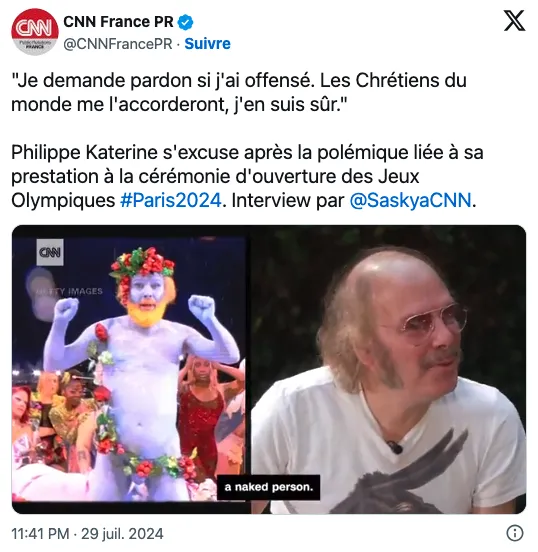
Task: Follow the account via the Suivre link
Action: pyautogui.click(x=207, y=44)
